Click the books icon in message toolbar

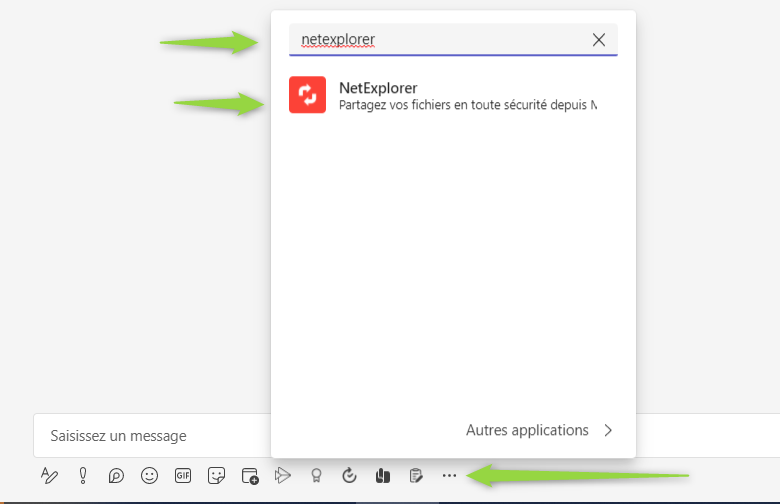382,476
